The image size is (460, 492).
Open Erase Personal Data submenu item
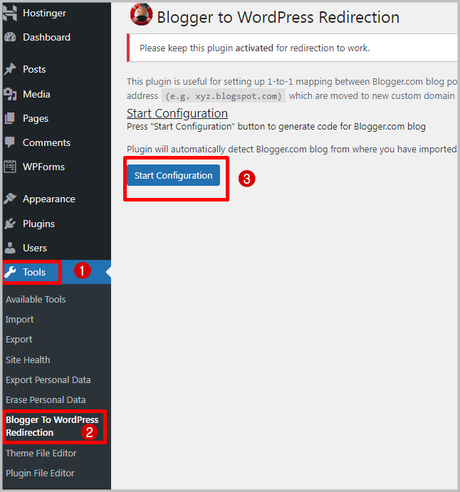pyautogui.click(x=46, y=400)
